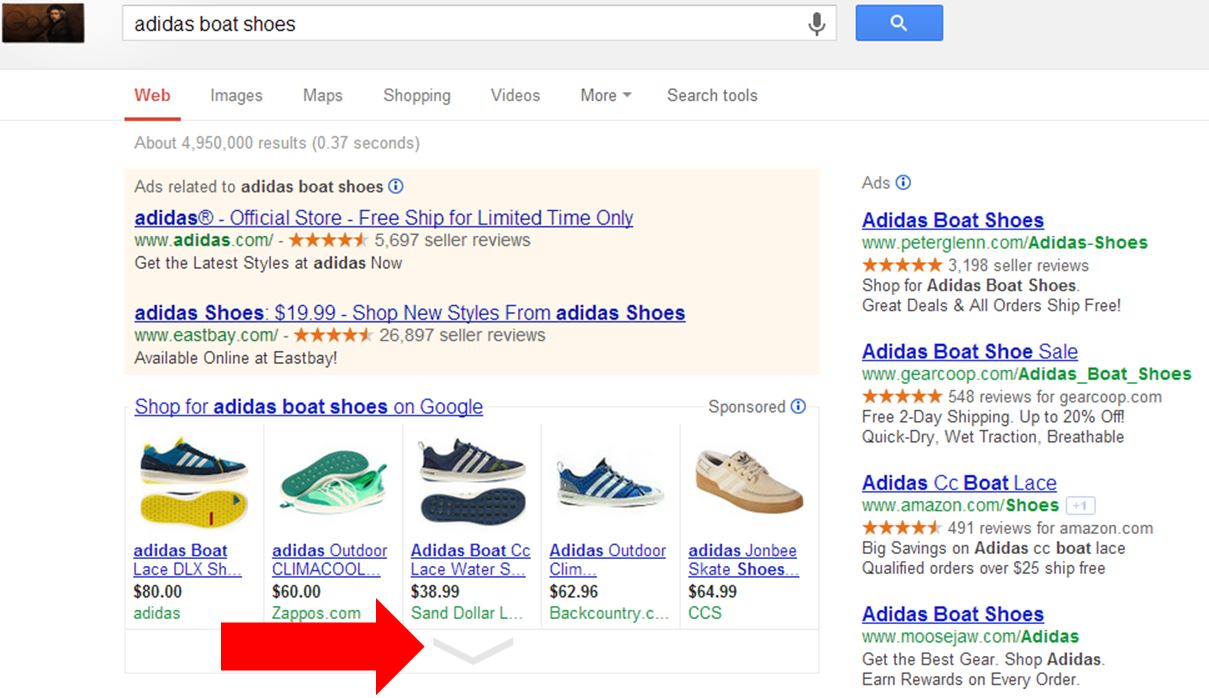The width and height of the screenshot is (1209, 698).
Task: Select the beige Jonbee Skate shoe image
Action: 748,482
